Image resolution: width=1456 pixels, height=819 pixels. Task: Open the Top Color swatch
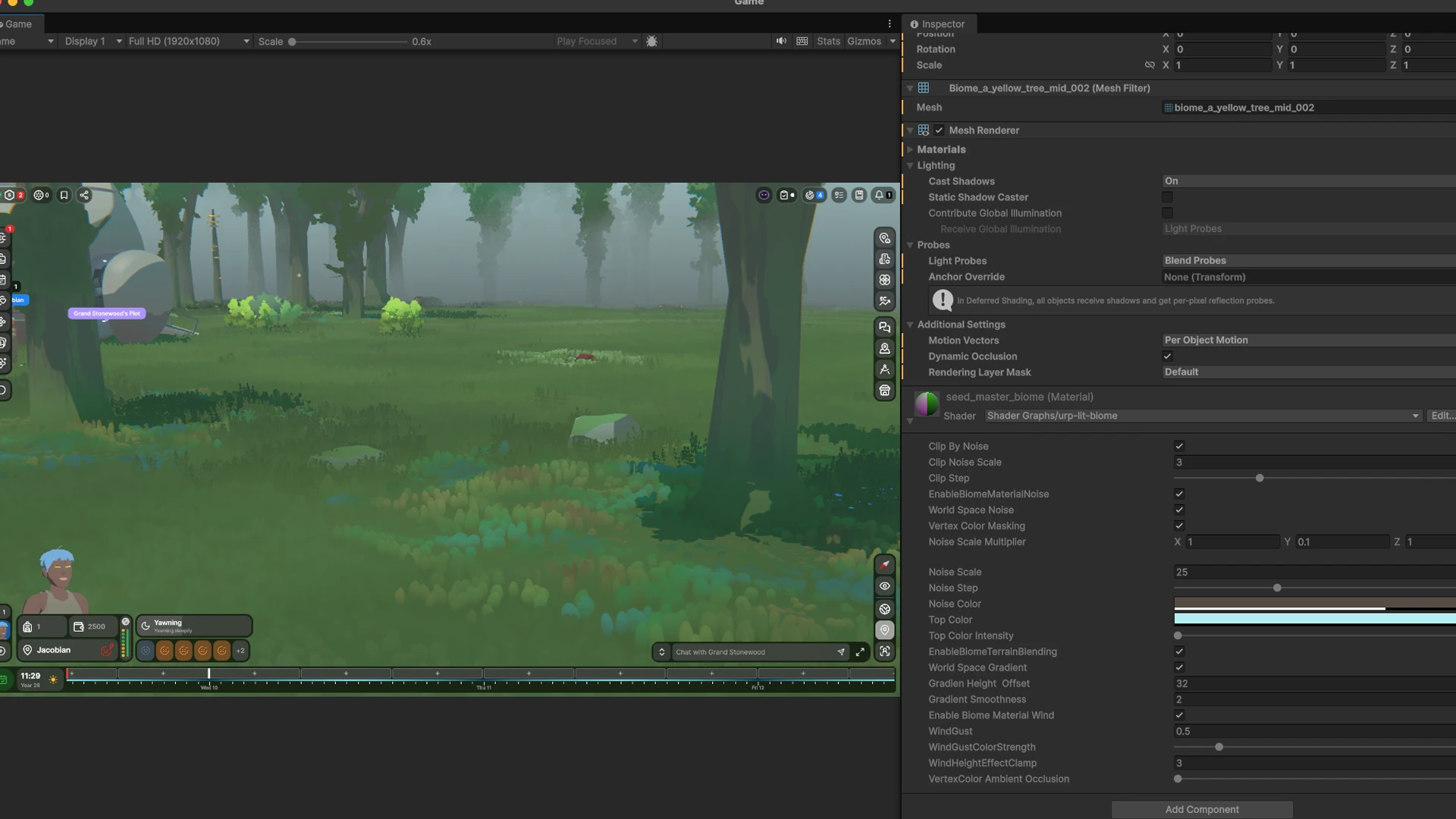click(1315, 619)
